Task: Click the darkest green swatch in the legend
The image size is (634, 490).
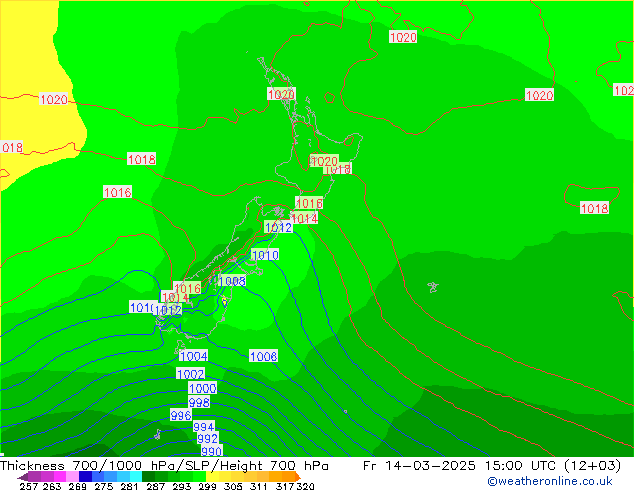Action: [148, 477]
